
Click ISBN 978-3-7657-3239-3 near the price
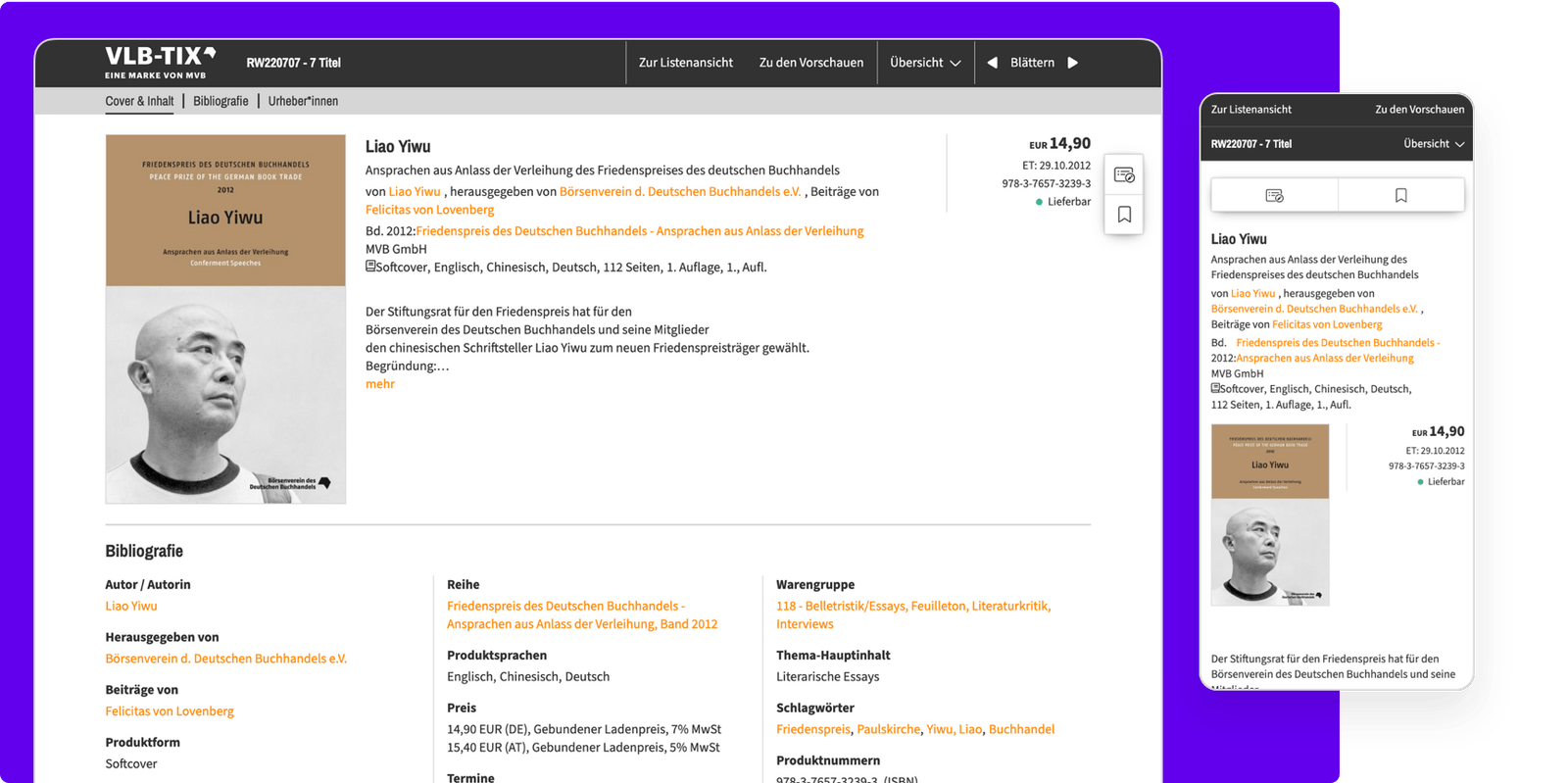1046,183
